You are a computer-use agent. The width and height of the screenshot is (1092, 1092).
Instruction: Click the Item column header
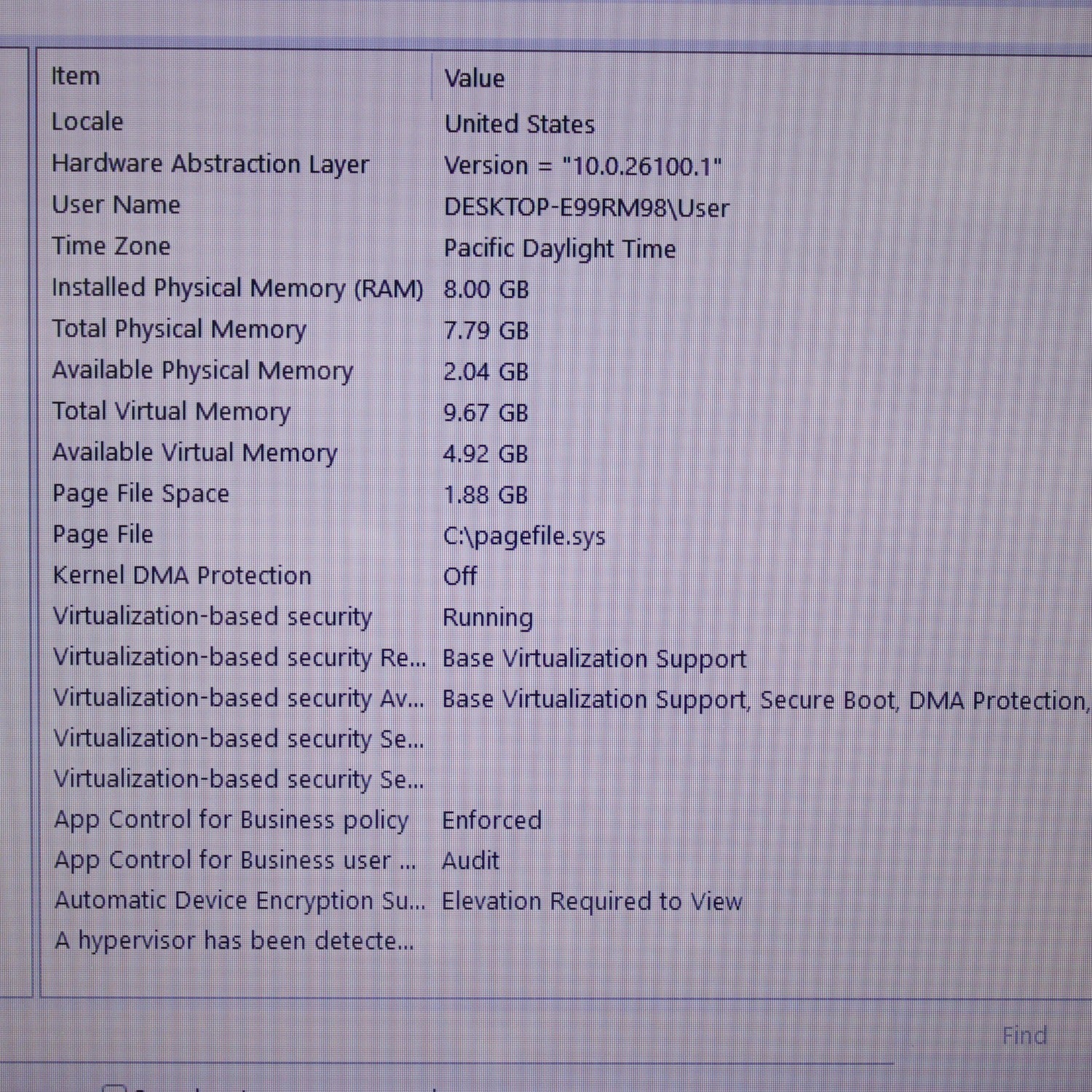click(x=76, y=76)
